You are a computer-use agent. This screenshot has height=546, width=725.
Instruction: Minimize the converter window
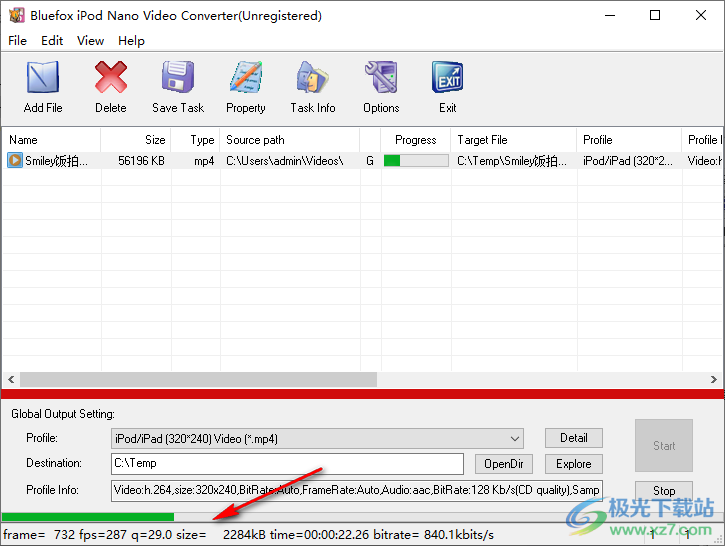[610, 15]
